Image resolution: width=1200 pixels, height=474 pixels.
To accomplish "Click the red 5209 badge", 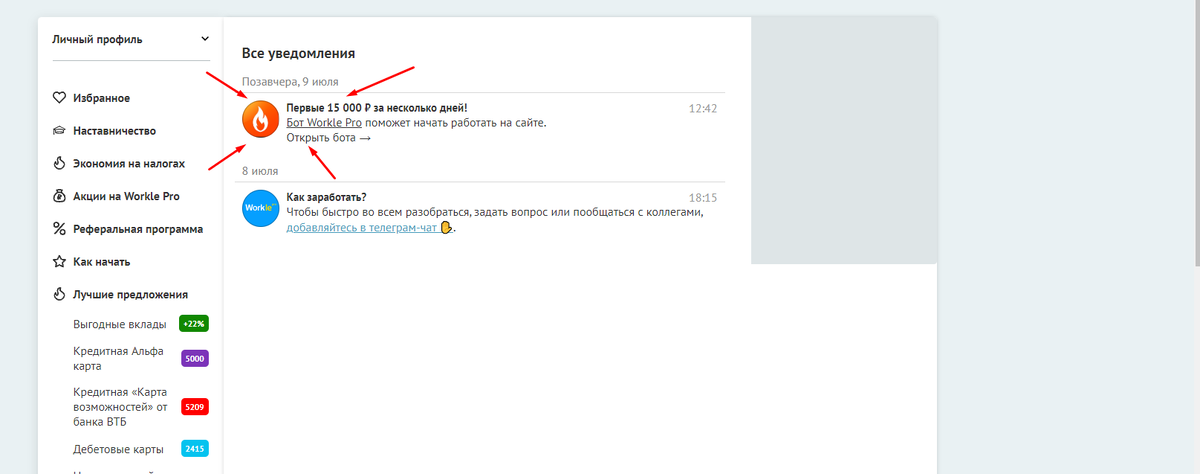I will [x=194, y=407].
